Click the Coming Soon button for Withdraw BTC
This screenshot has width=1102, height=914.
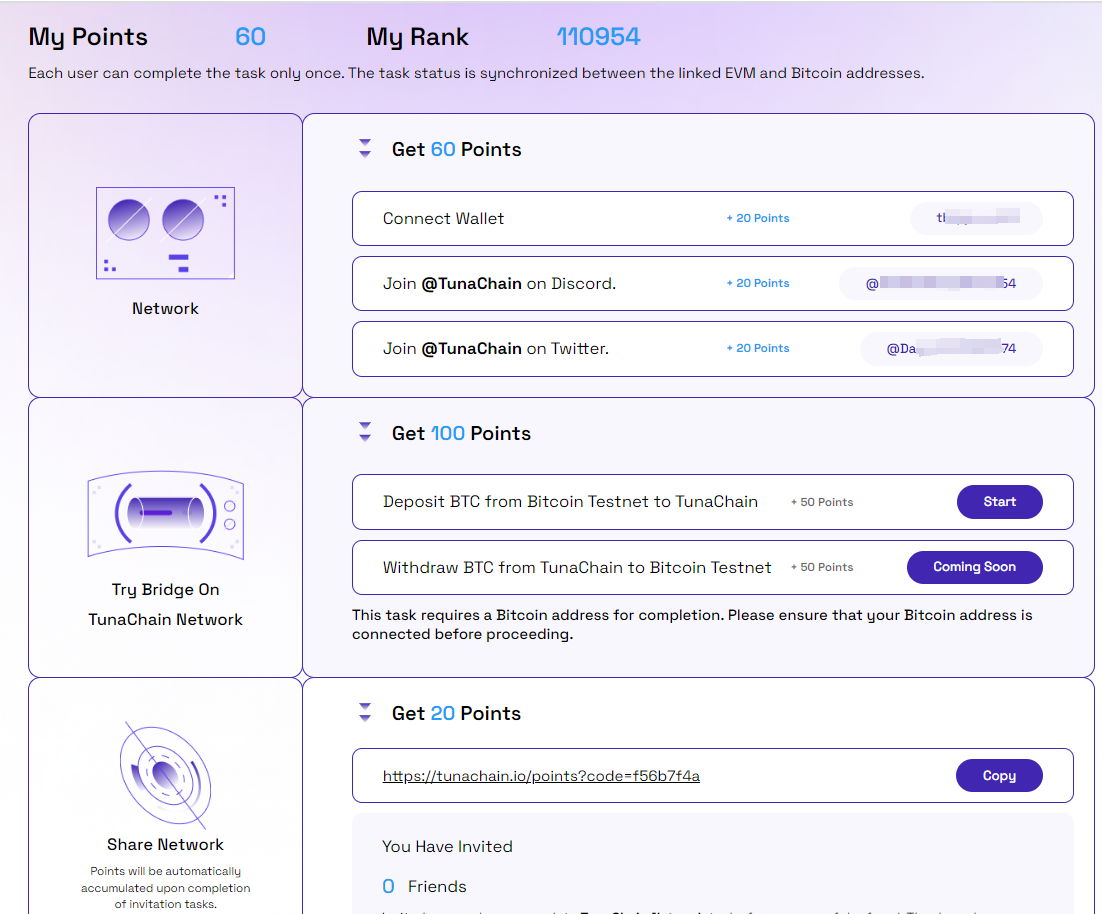coord(974,567)
